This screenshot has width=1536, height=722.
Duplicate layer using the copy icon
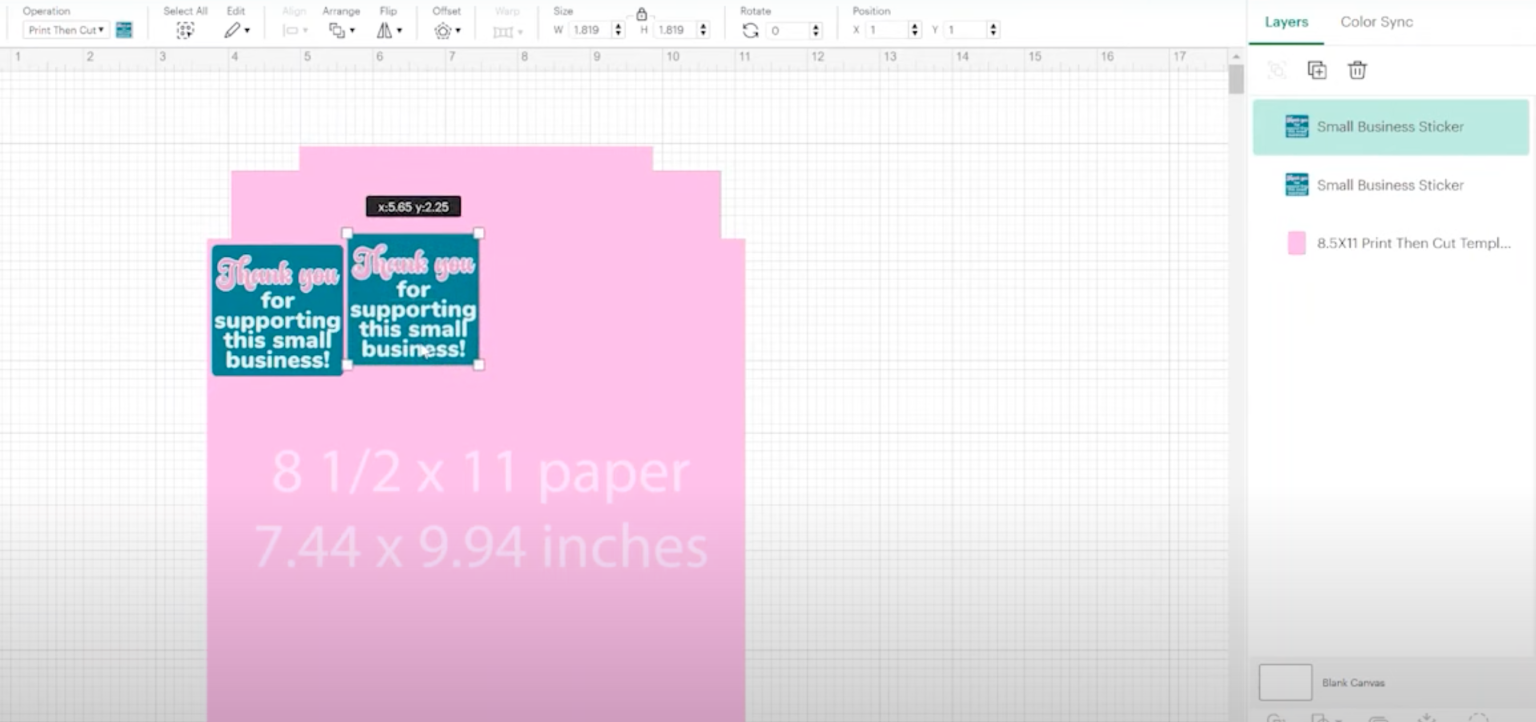pyautogui.click(x=1316, y=70)
